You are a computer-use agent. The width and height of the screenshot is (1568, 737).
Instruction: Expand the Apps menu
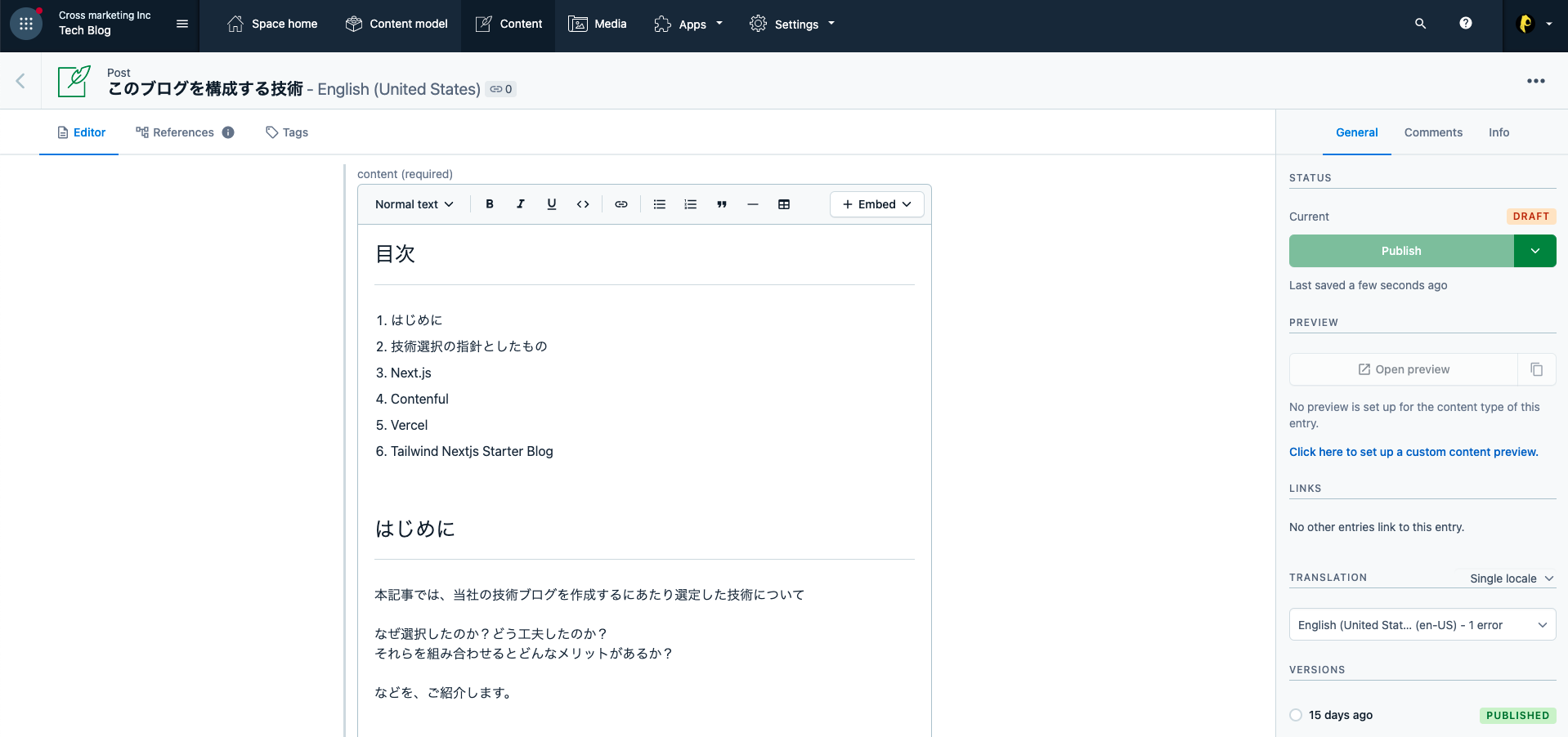click(x=688, y=24)
